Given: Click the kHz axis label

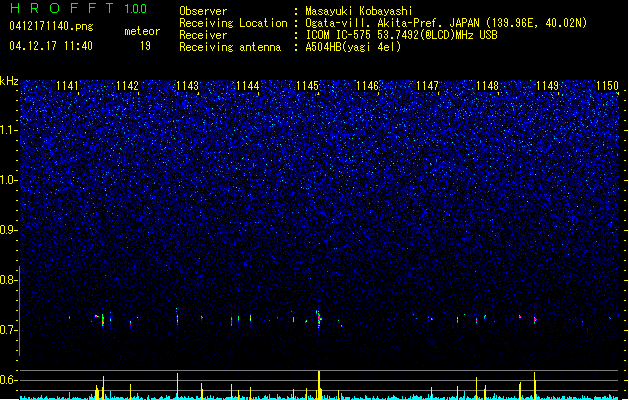Looking at the screenshot, I should (9, 81).
